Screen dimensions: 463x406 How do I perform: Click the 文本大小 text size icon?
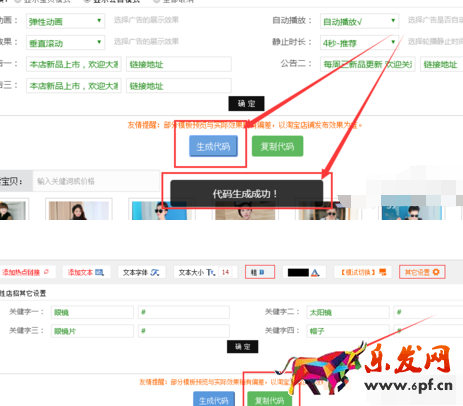pyautogui.click(x=211, y=272)
